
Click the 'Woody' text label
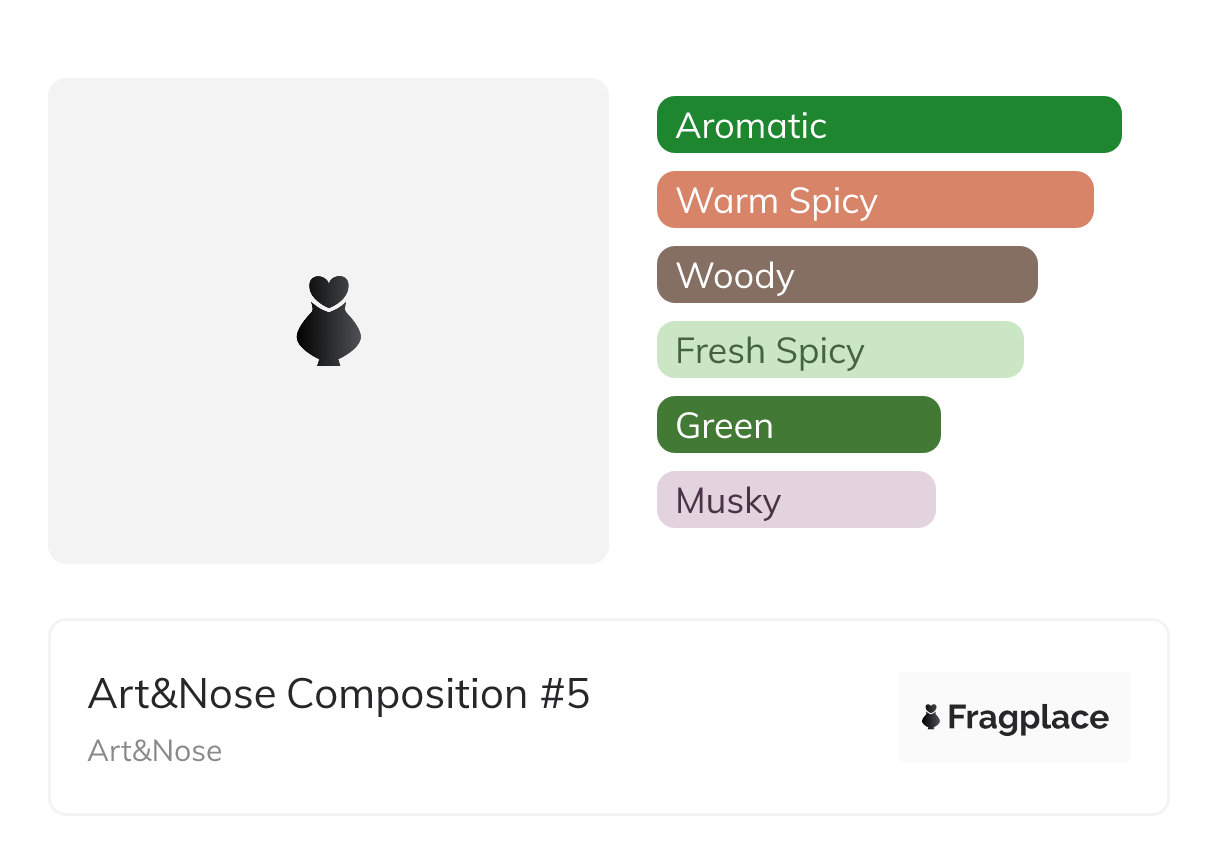coord(735,276)
